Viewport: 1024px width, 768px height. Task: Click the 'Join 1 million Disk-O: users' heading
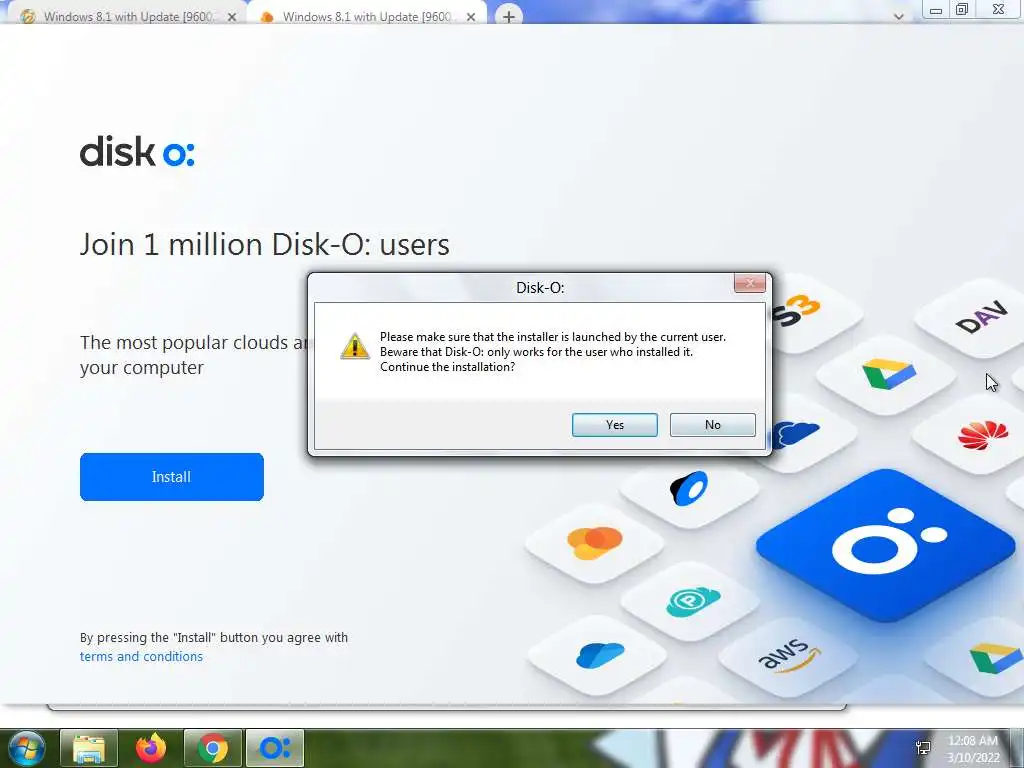(264, 245)
